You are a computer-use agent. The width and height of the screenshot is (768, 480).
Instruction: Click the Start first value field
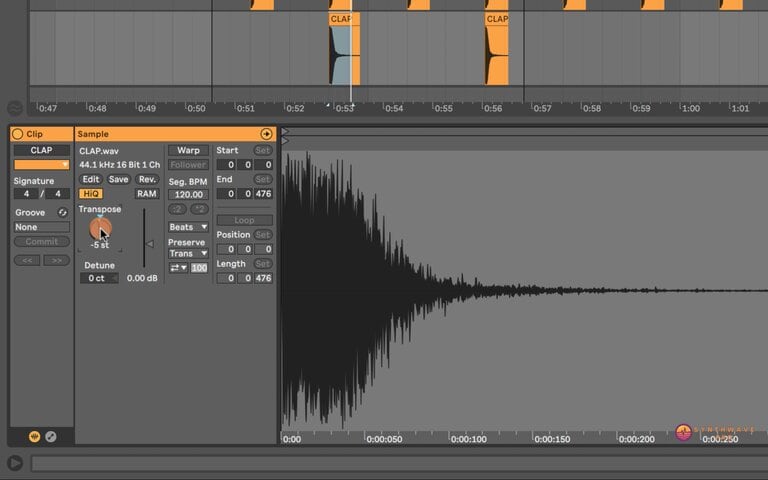click(226, 165)
